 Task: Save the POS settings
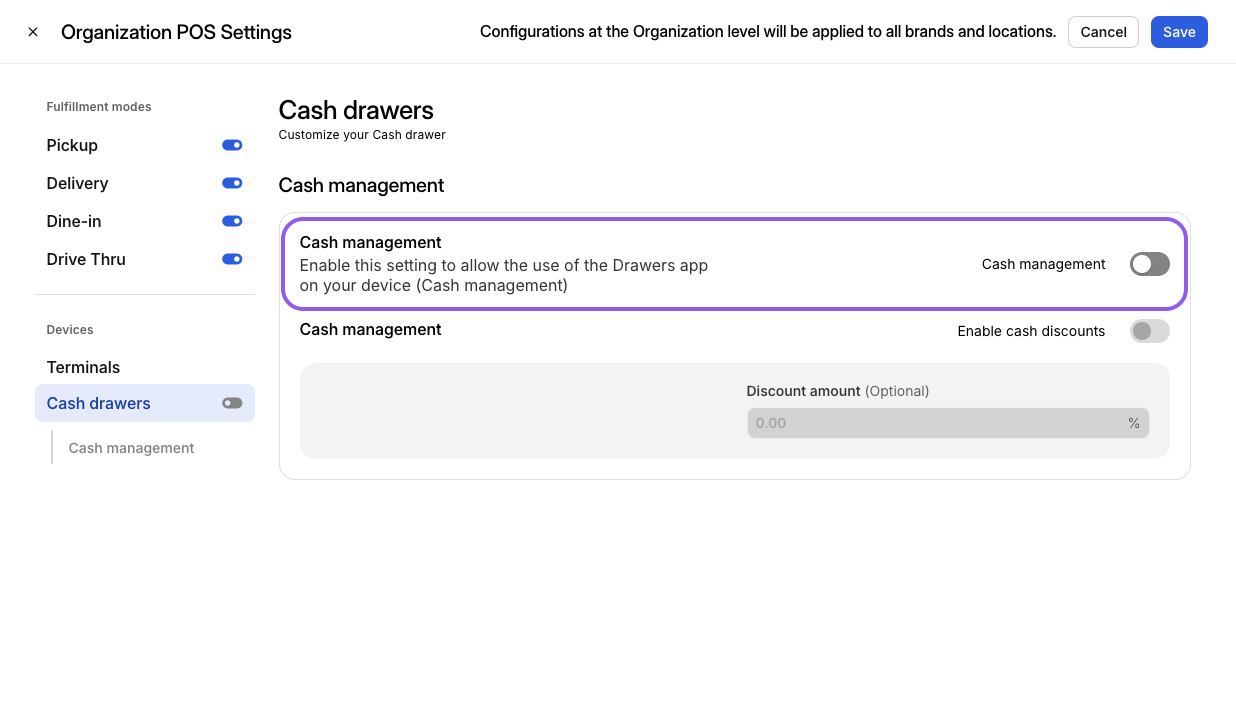[1178, 32]
